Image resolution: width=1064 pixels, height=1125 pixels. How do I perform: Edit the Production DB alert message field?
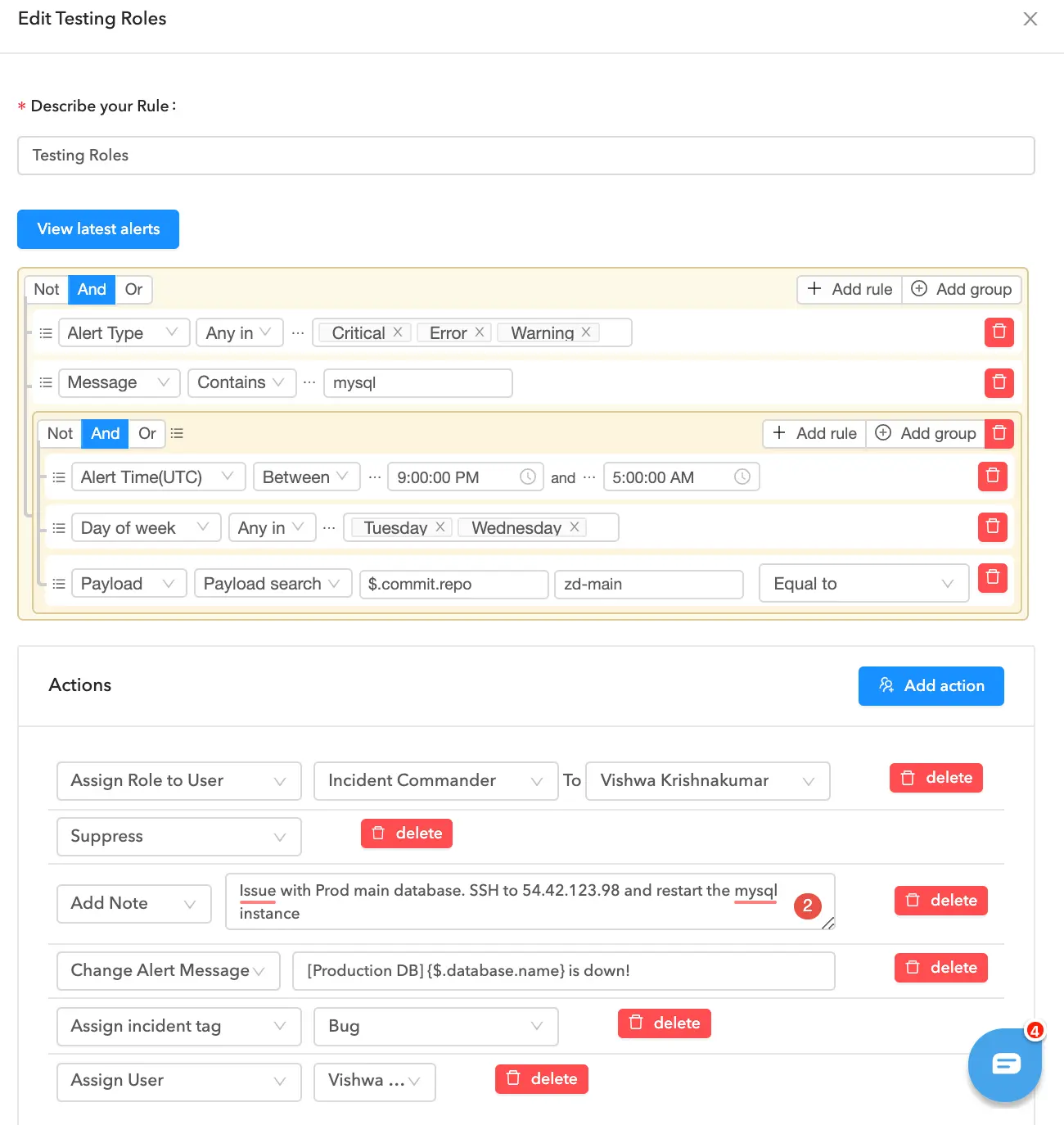[x=564, y=970]
